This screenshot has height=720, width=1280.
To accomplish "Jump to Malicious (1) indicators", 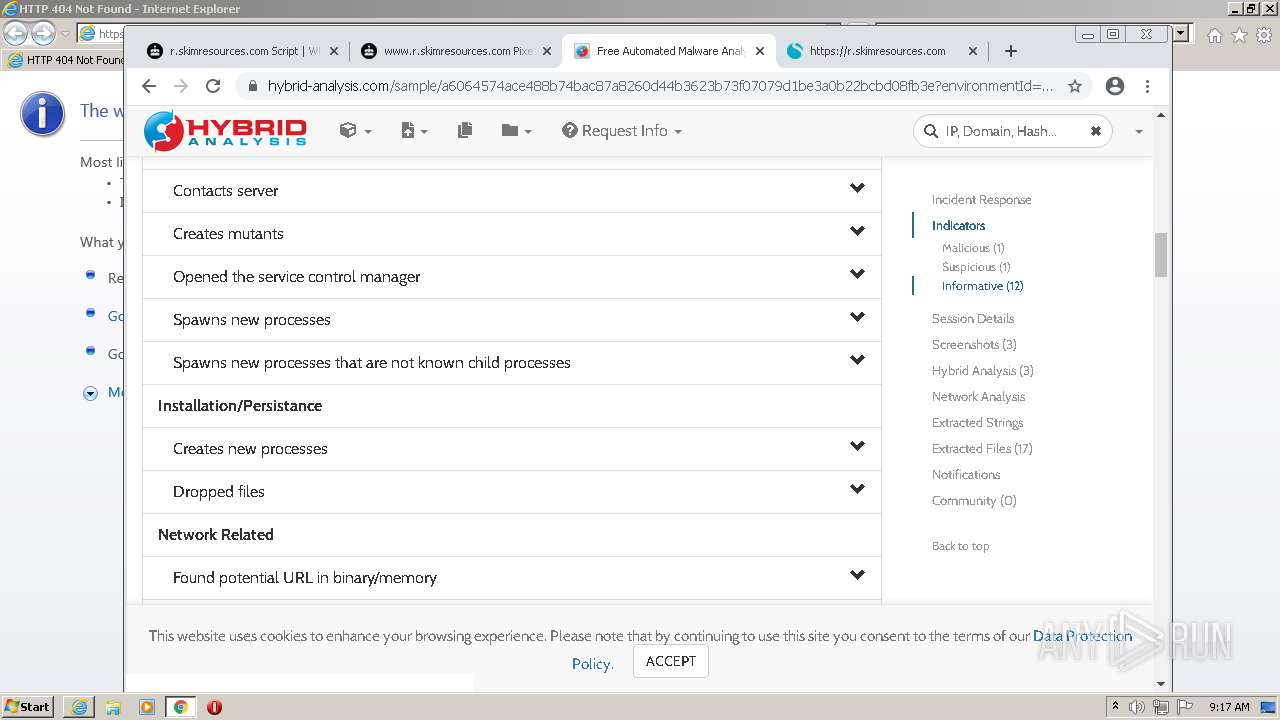I will [x=973, y=248].
